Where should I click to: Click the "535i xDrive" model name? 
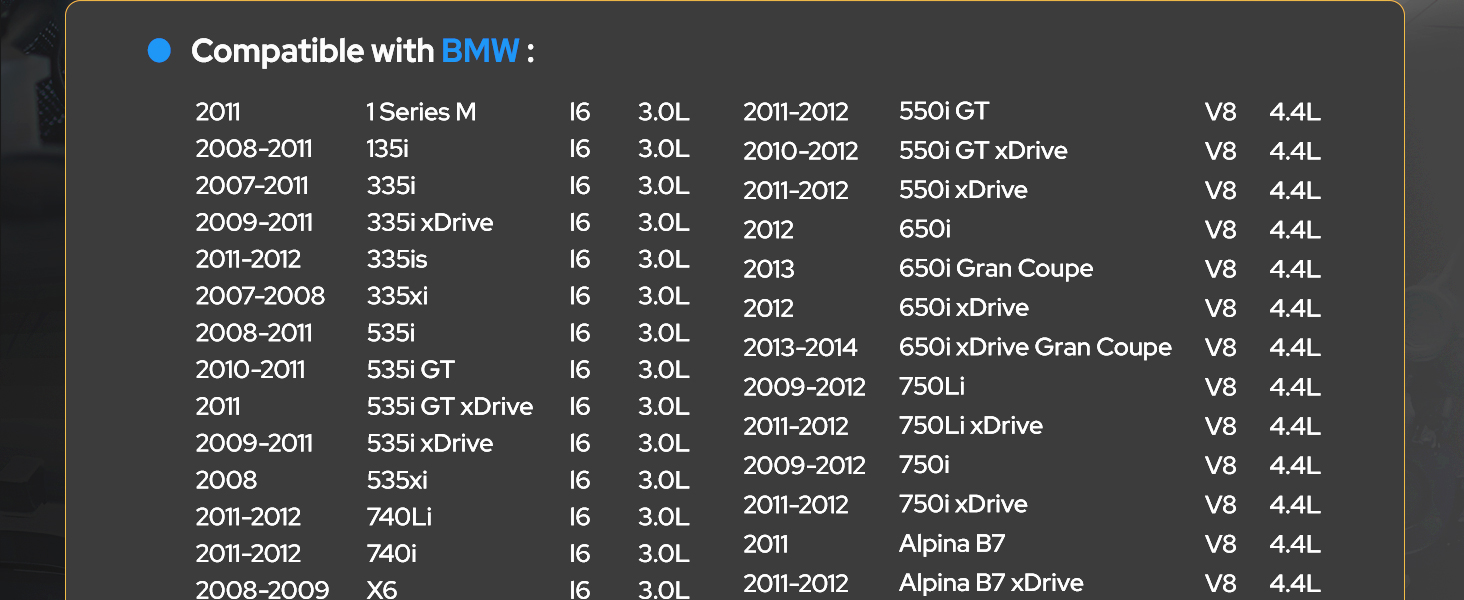click(x=430, y=443)
